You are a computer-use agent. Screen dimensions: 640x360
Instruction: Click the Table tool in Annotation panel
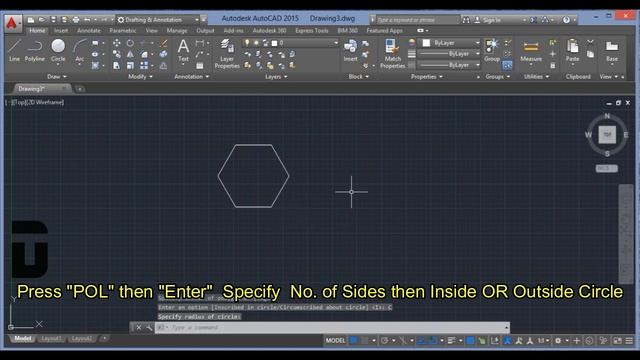[x=200, y=66]
